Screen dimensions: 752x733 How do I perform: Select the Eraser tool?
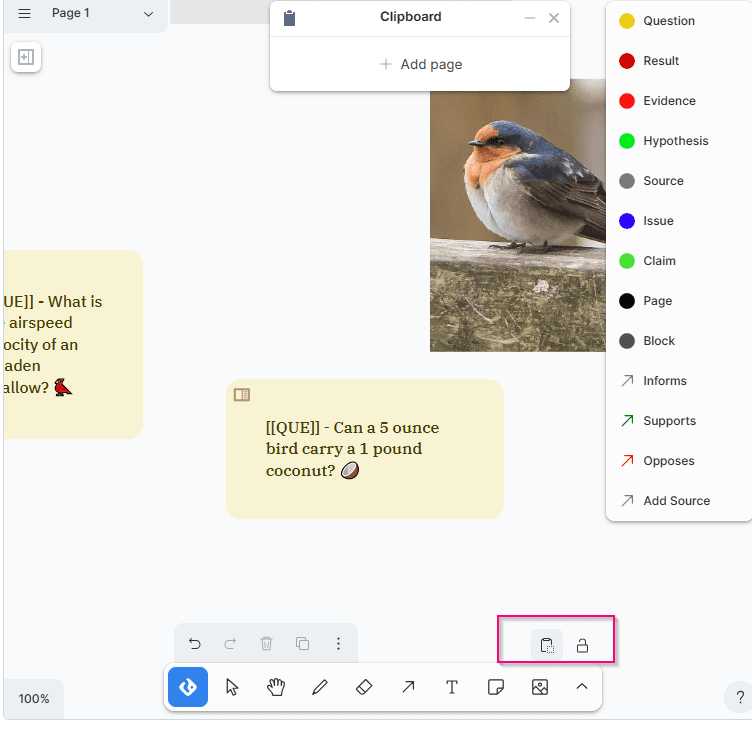pyautogui.click(x=364, y=687)
